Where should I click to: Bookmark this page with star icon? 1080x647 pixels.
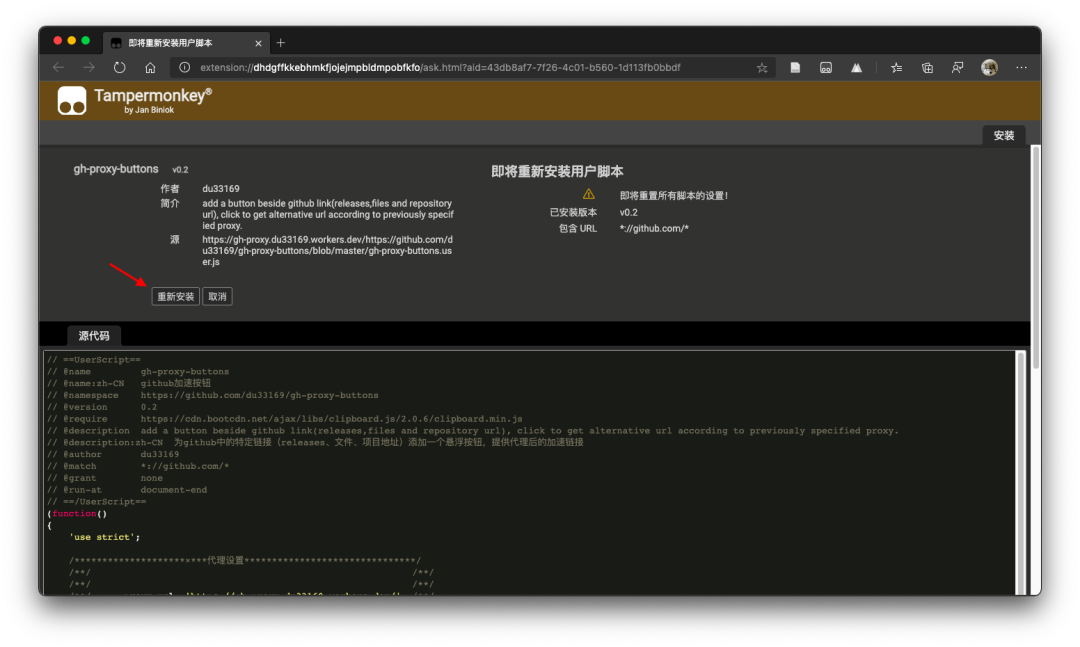[762, 68]
